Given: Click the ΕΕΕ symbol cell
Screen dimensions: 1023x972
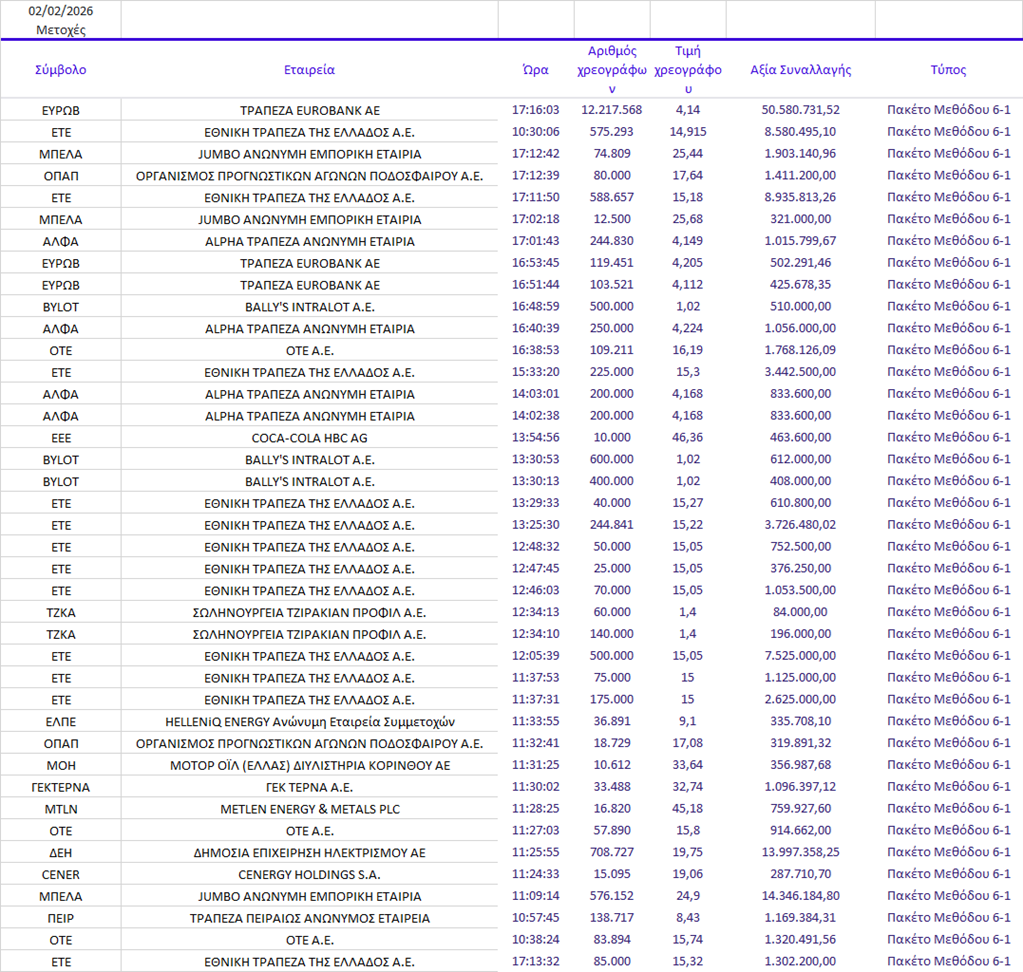Looking at the screenshot, I should 61,438.
